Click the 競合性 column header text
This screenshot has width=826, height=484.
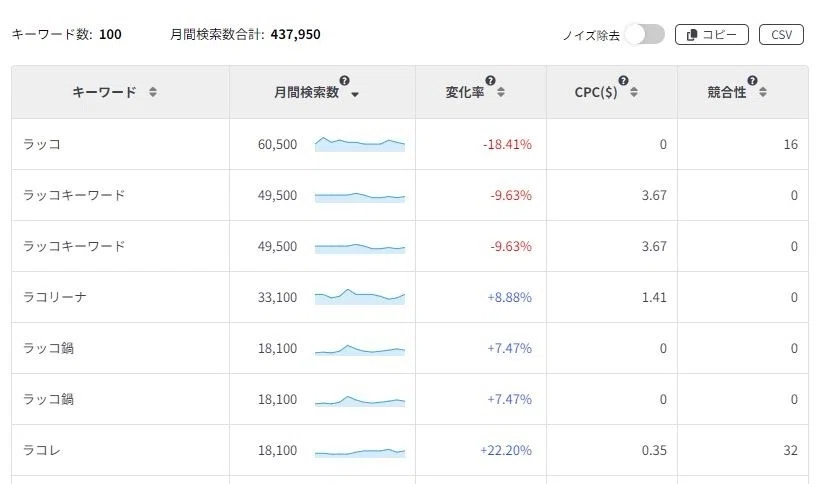726,92
